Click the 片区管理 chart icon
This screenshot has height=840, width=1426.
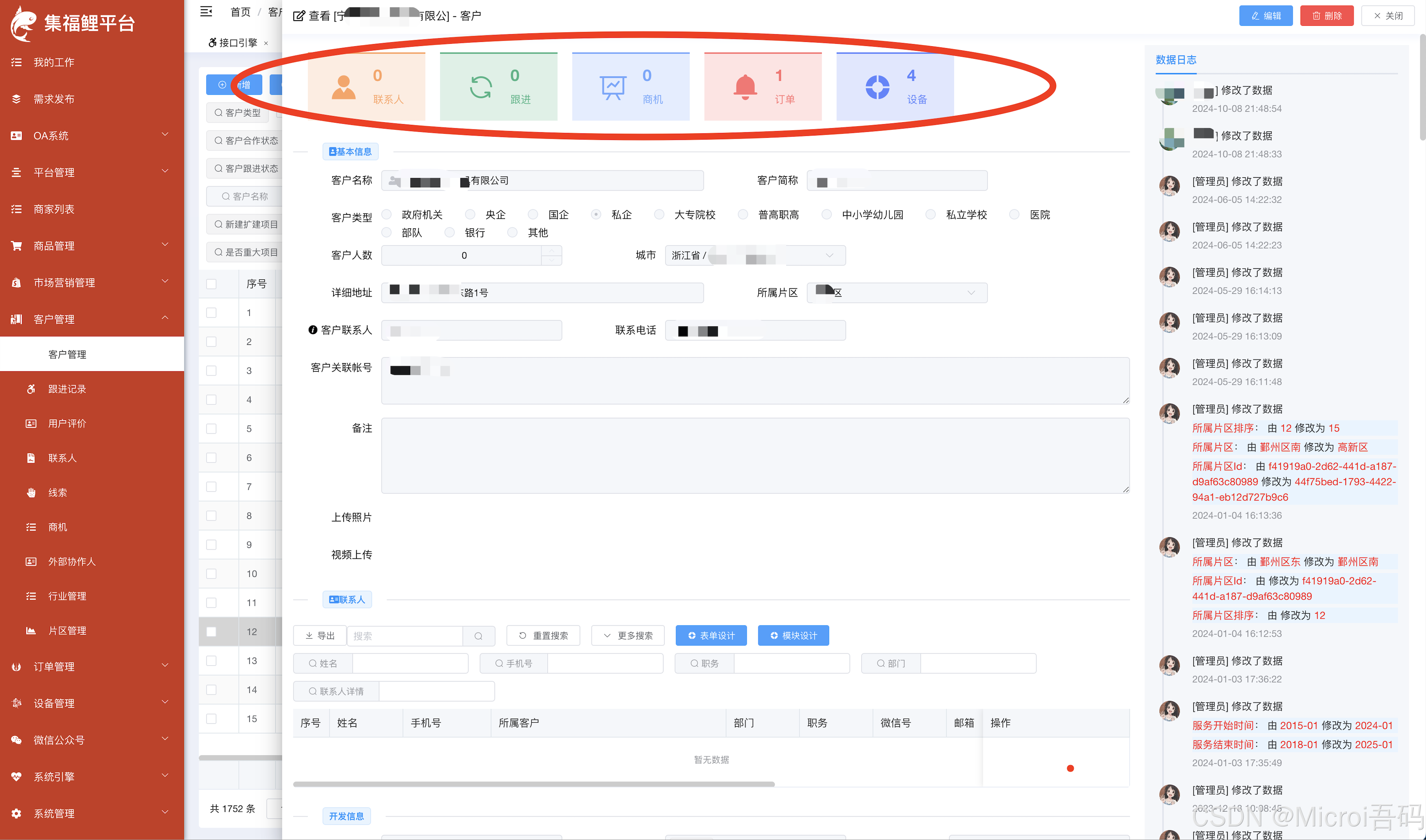[x=31, y=631]
